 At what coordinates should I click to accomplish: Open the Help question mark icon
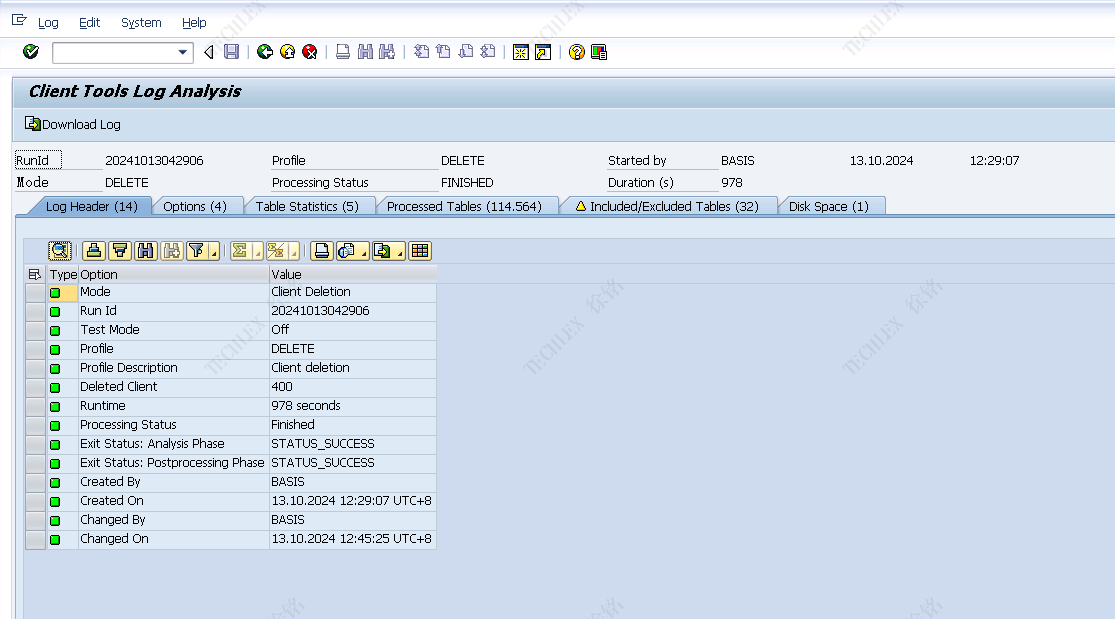click(x=576, y=52)
